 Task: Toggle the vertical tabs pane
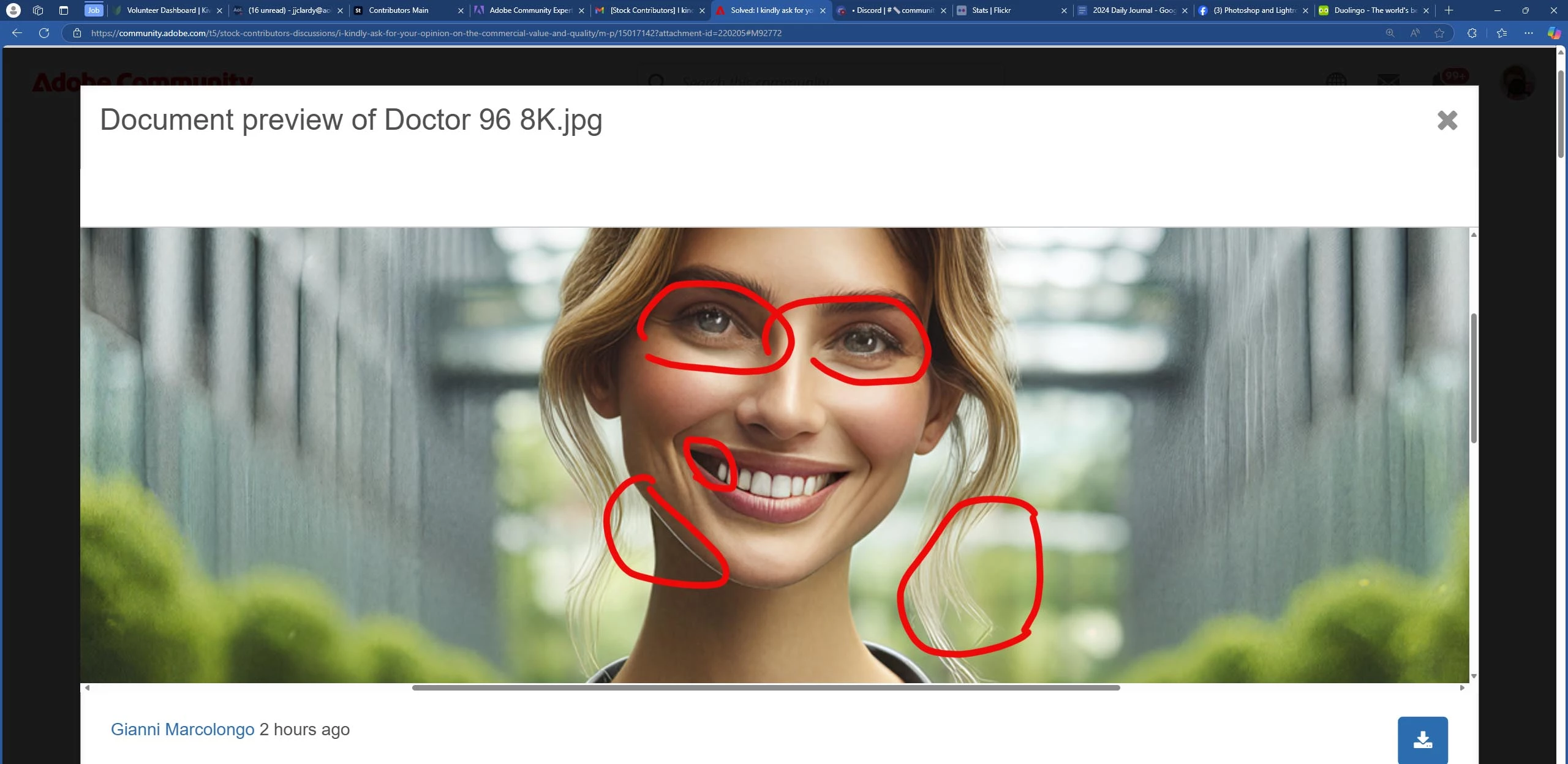pos(63,10)
